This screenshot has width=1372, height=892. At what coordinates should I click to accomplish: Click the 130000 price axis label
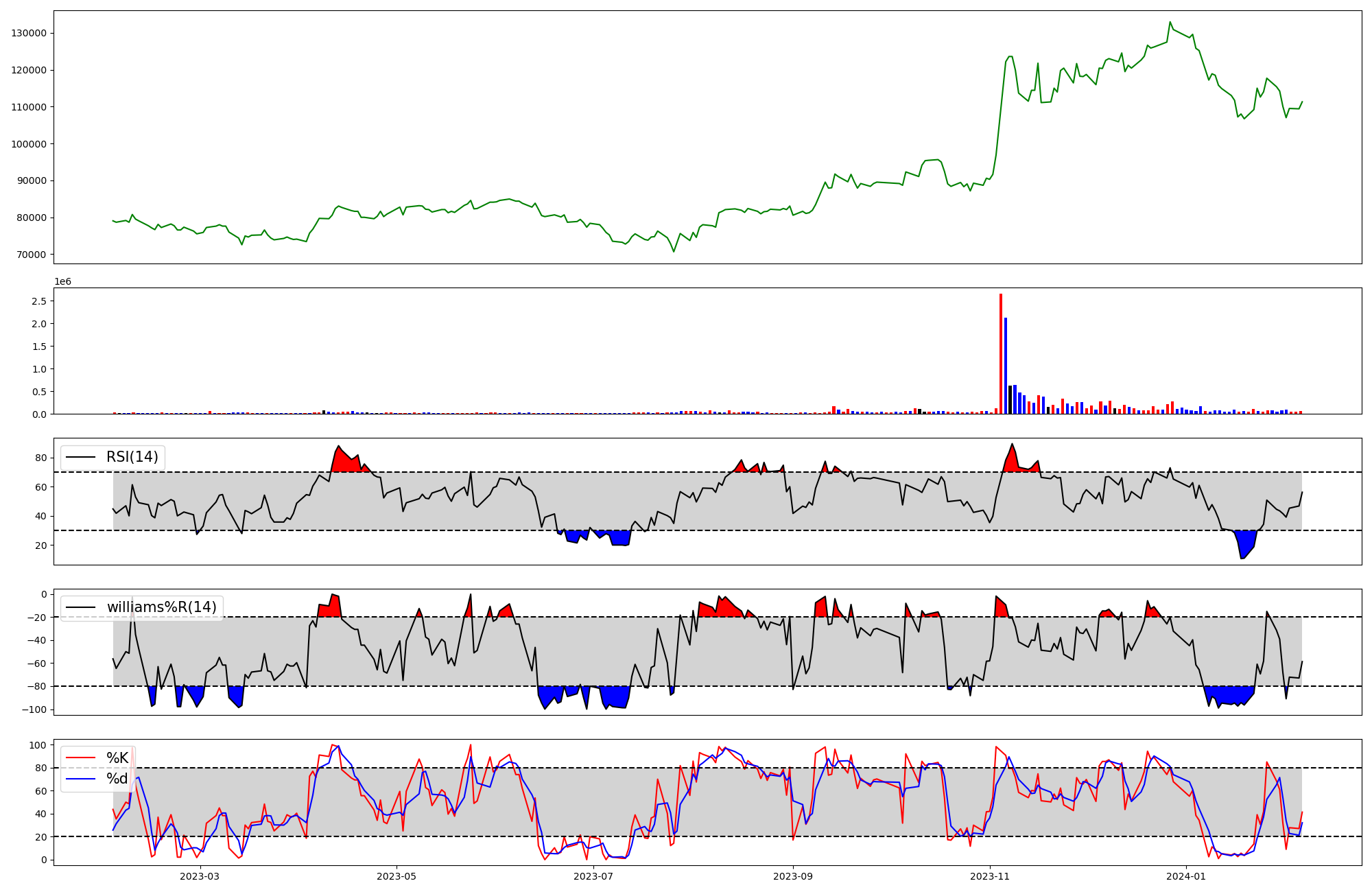[29, 34]
